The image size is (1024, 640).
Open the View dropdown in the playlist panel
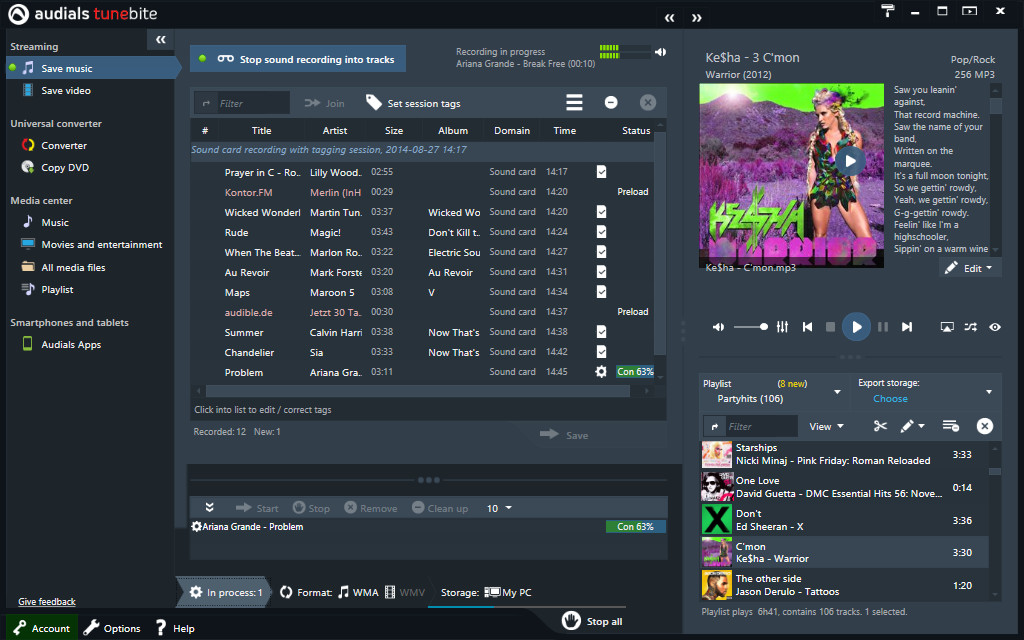824,426
